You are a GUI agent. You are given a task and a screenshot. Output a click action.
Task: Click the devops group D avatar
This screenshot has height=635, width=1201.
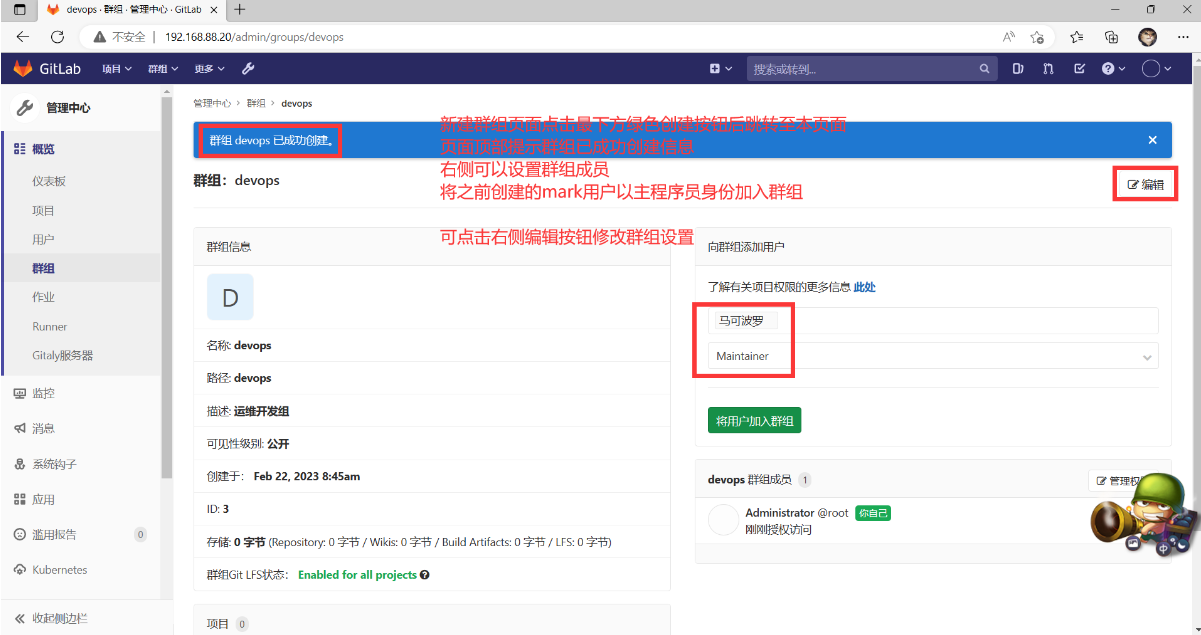pyautogui.click(x=230, y=297)
